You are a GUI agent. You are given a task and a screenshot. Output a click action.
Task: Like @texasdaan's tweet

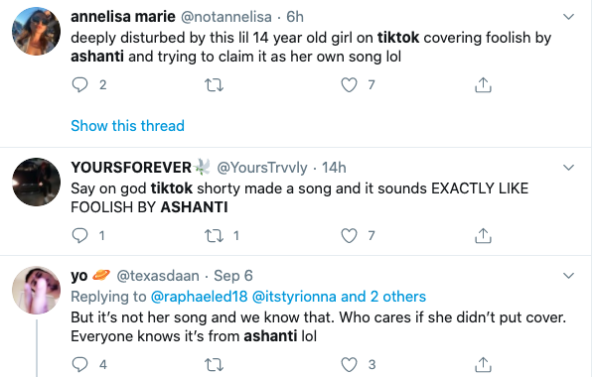pyautogui.click(x=349, y=364)
